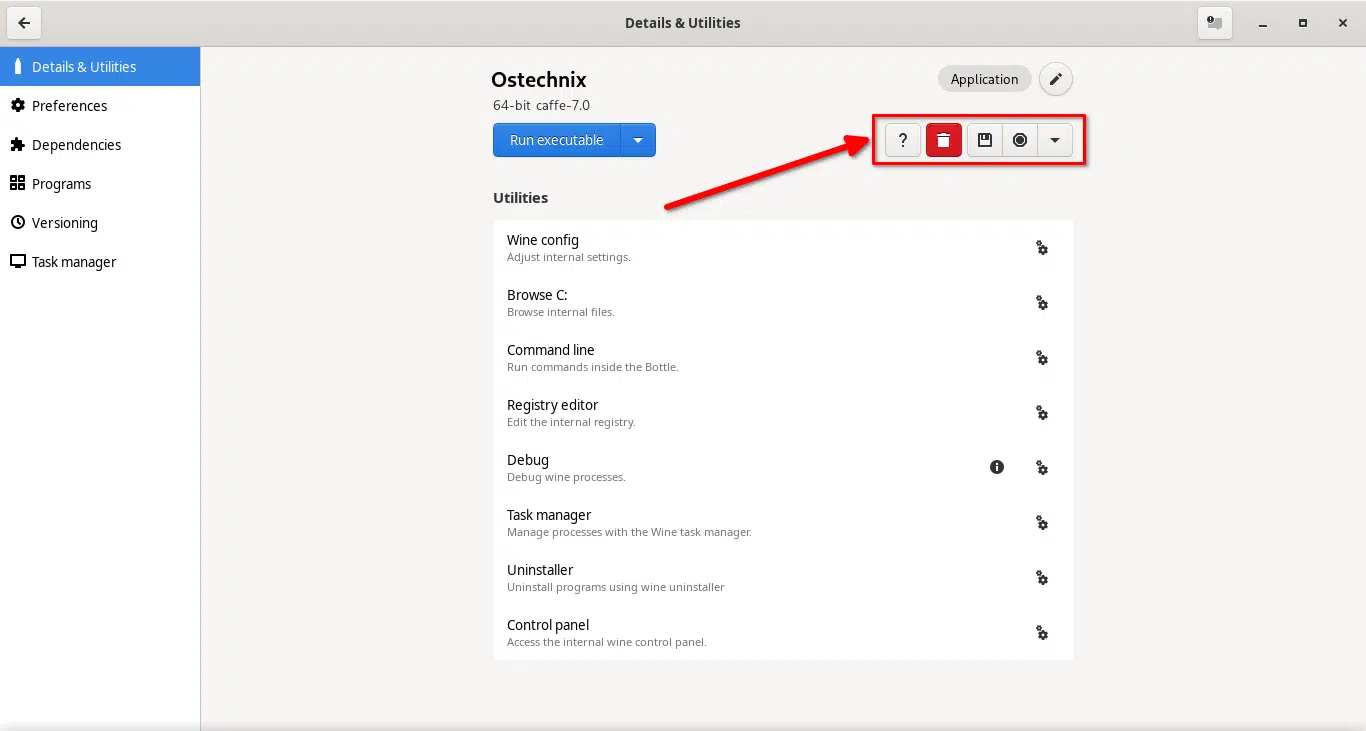Select Programs in the sidebar
This screenshot has width=1366, height=731.
pyautogui.click(x=61, y=184)
